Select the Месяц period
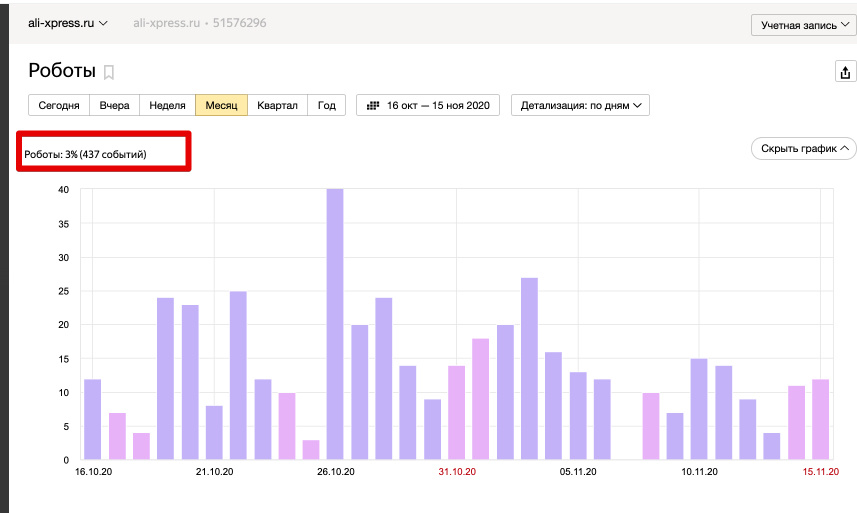This screenshot has width=857, height=513. pyautogui.click(x=221, y=105)
